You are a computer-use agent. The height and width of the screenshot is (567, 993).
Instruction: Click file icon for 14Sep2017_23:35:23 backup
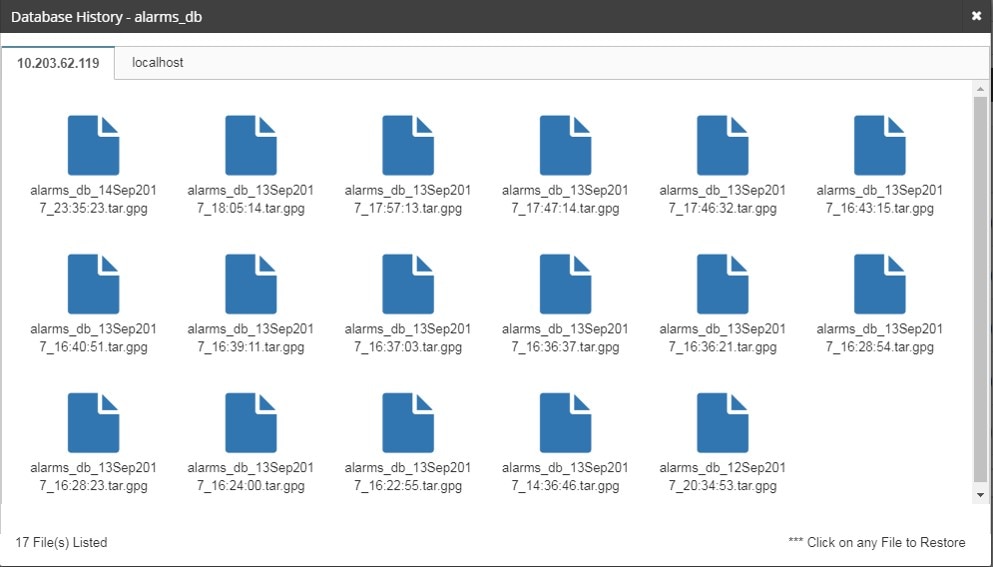[93, 145]
